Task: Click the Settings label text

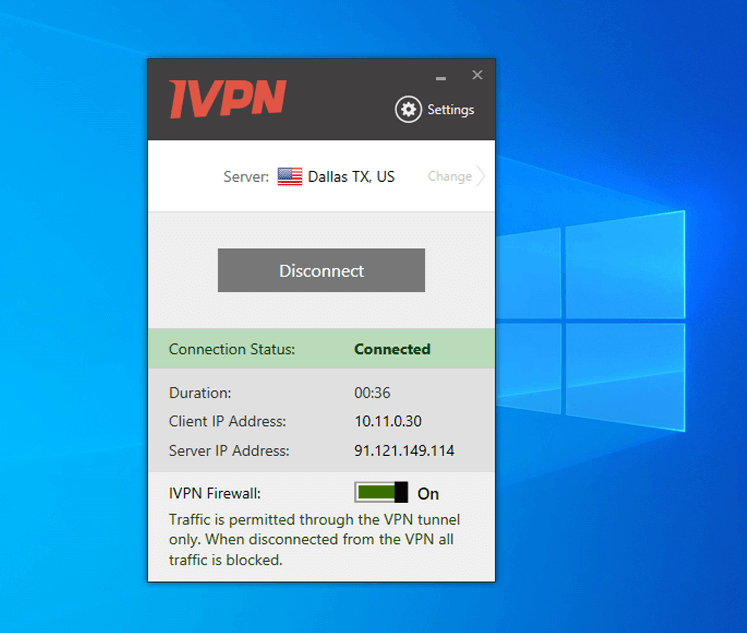Action: [x=451, y=110]
